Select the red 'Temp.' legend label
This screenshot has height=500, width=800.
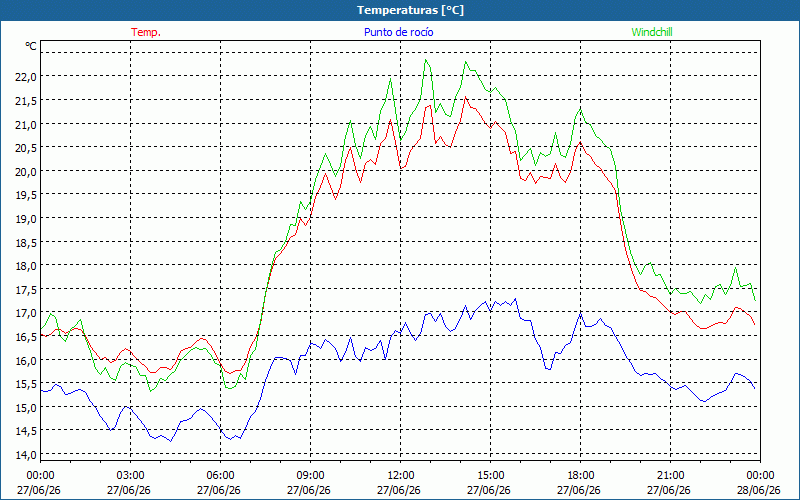click(x=146, y=32)
